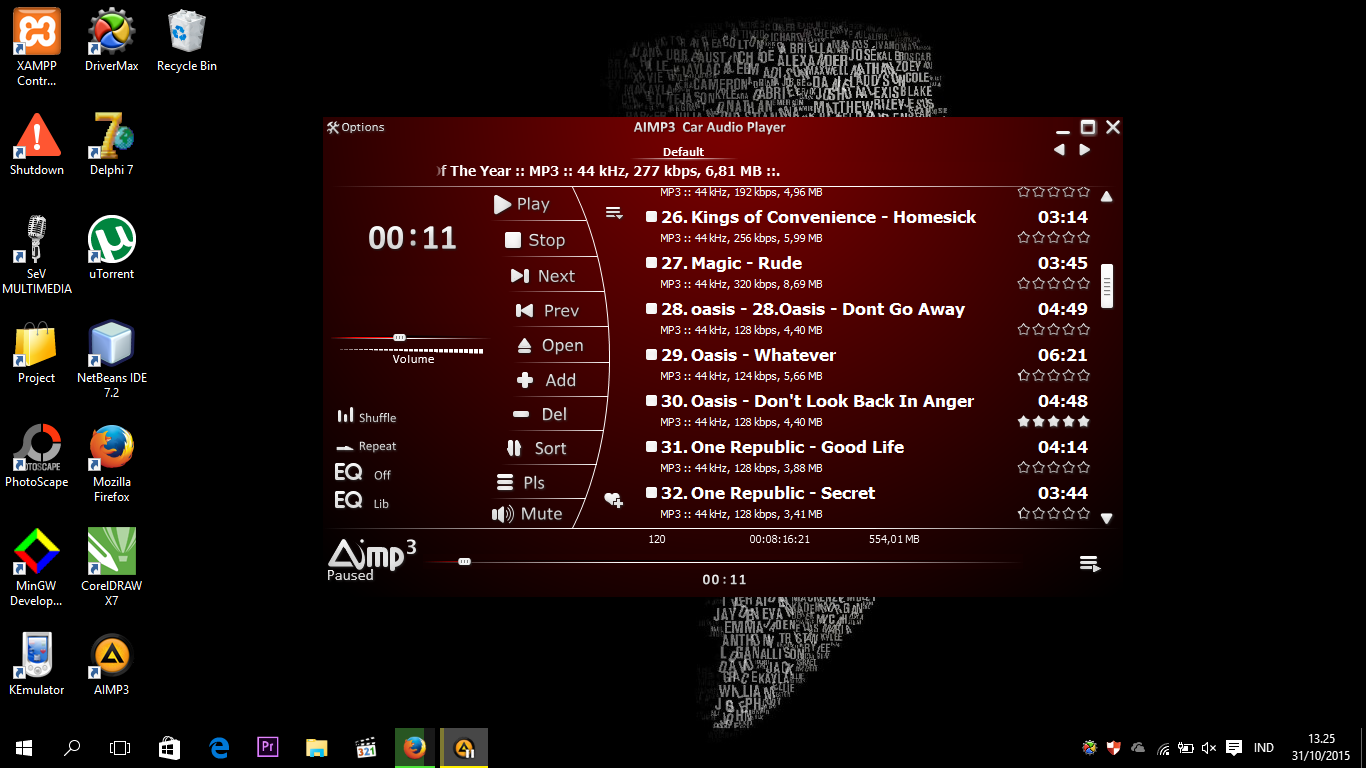The height and width of the screenshot is (768, 1366).
Task: Select the NetBeans IDE 7.2 icon
Action: (112, 359)
